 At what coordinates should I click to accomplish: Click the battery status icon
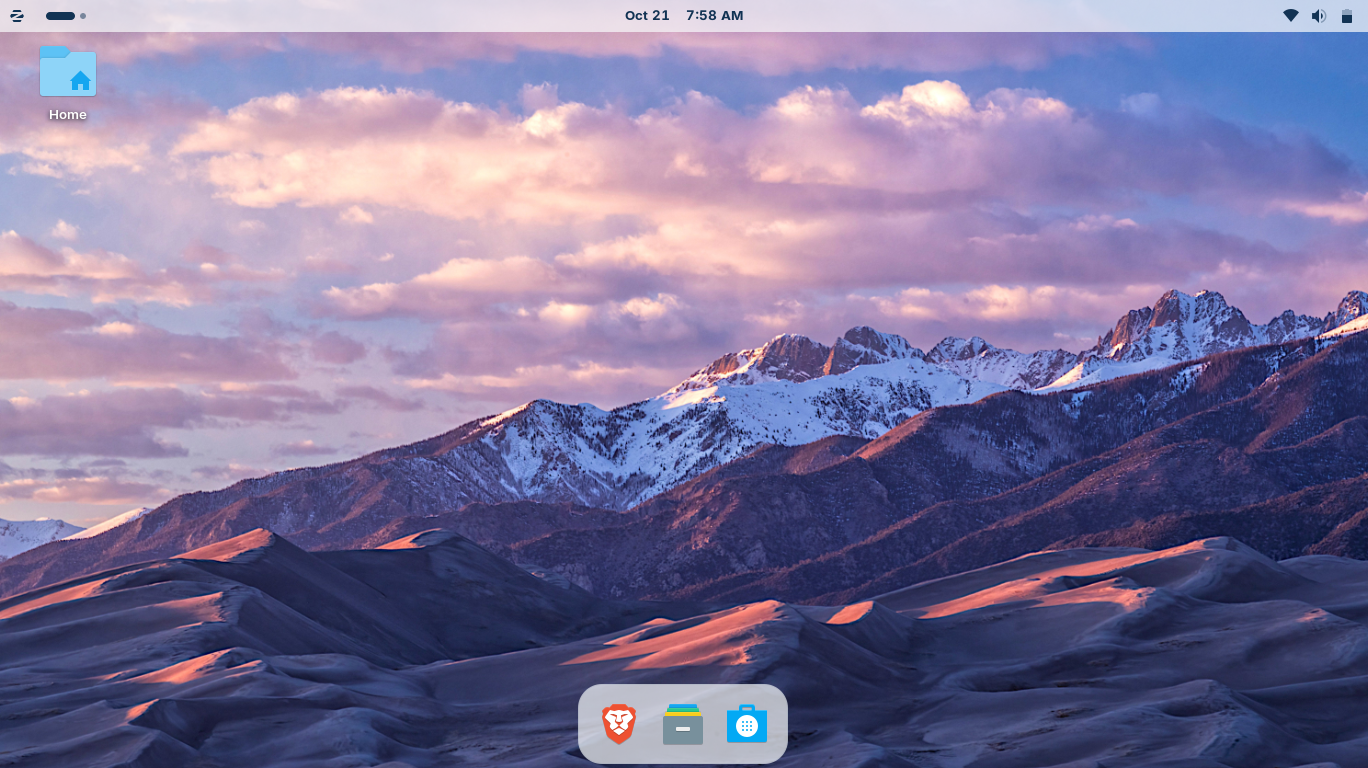tap(1347, 16)
